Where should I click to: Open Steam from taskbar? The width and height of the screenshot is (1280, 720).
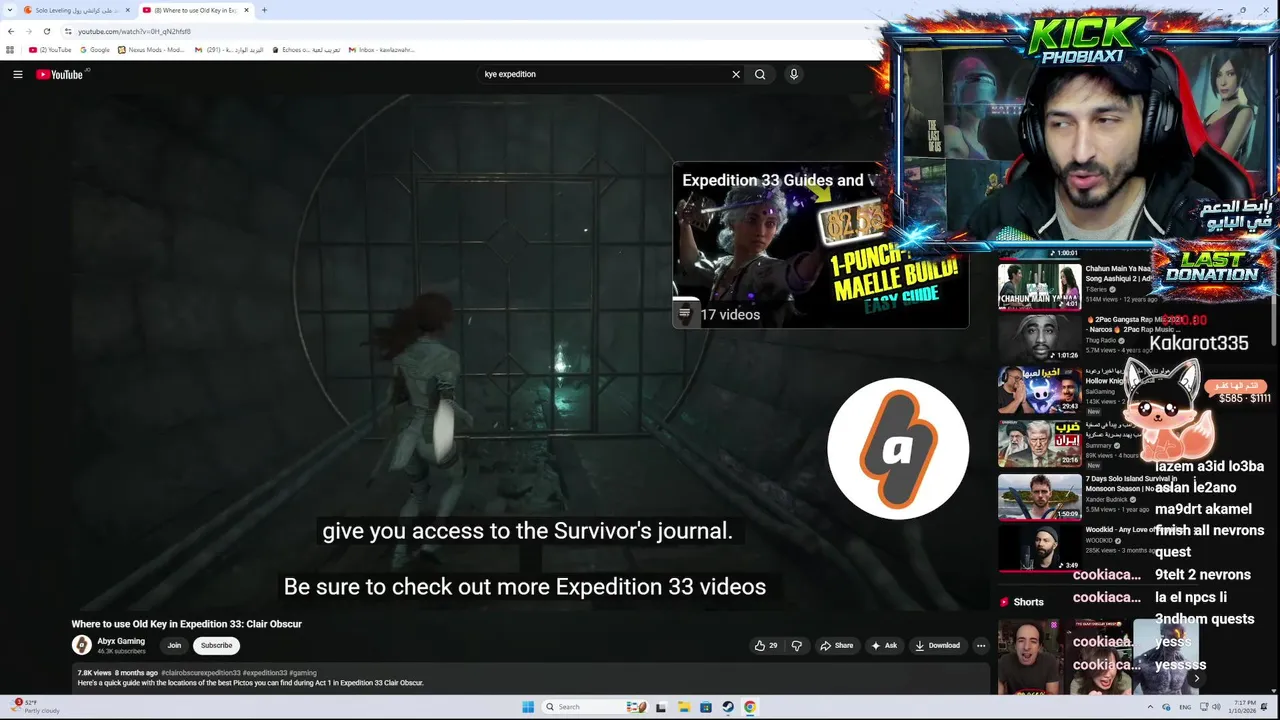click(728, 707)
